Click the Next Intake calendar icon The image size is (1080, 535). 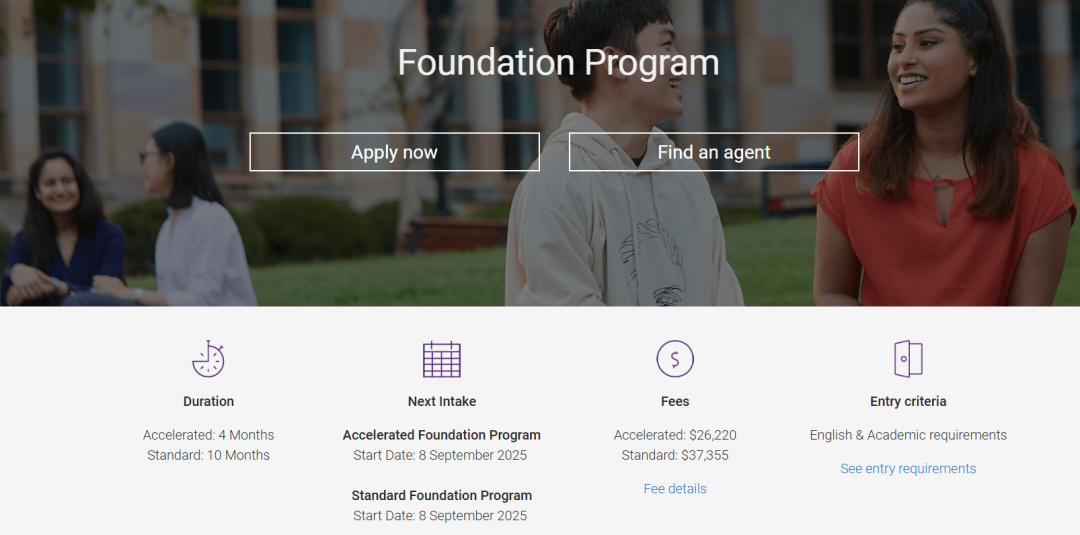(442, 359)
